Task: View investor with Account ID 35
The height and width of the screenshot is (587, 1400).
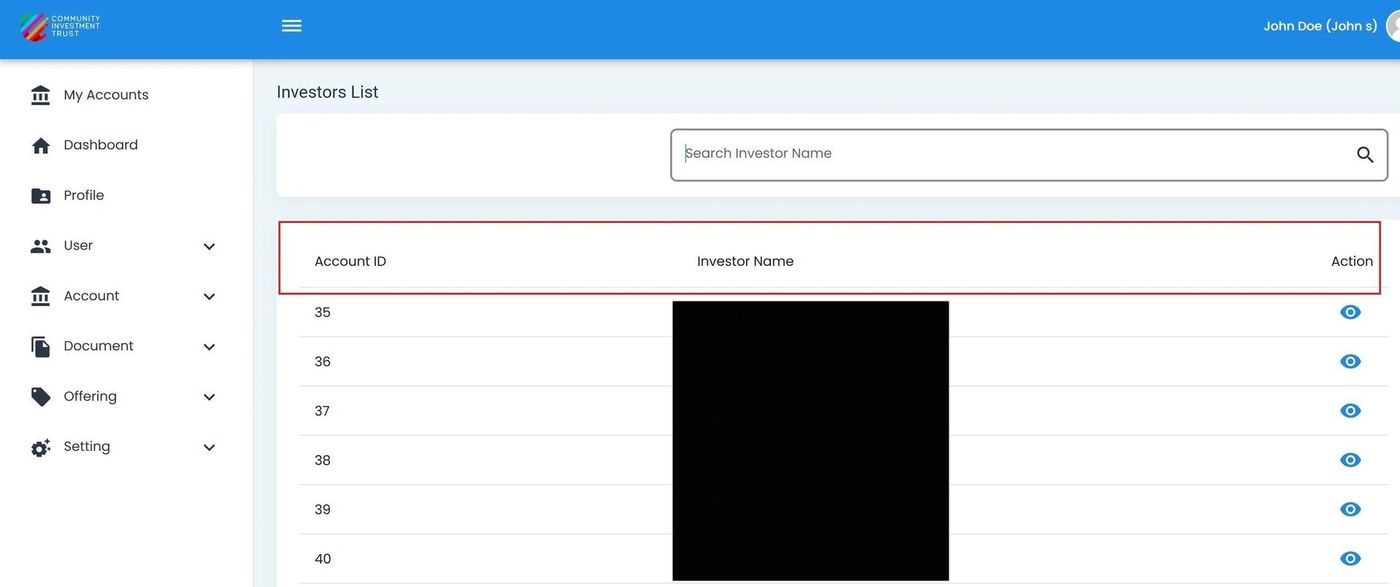Action: coord(1350,312)
